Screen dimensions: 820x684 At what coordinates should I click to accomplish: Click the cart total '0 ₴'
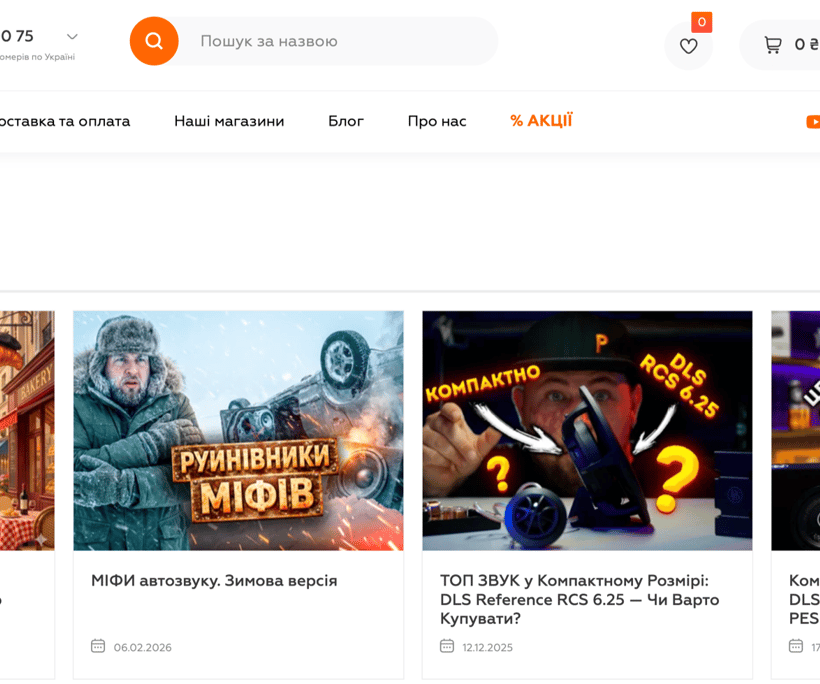807,45
